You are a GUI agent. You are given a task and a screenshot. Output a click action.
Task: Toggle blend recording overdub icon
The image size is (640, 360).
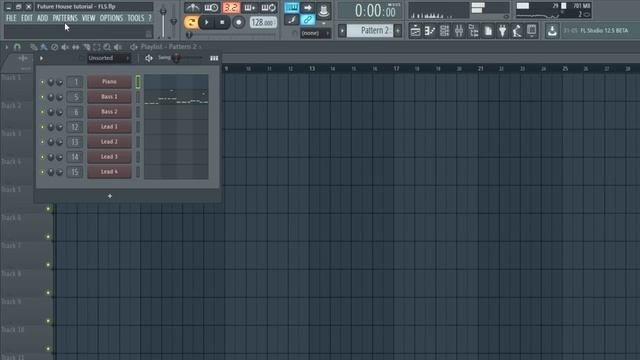tap(249, 7)
